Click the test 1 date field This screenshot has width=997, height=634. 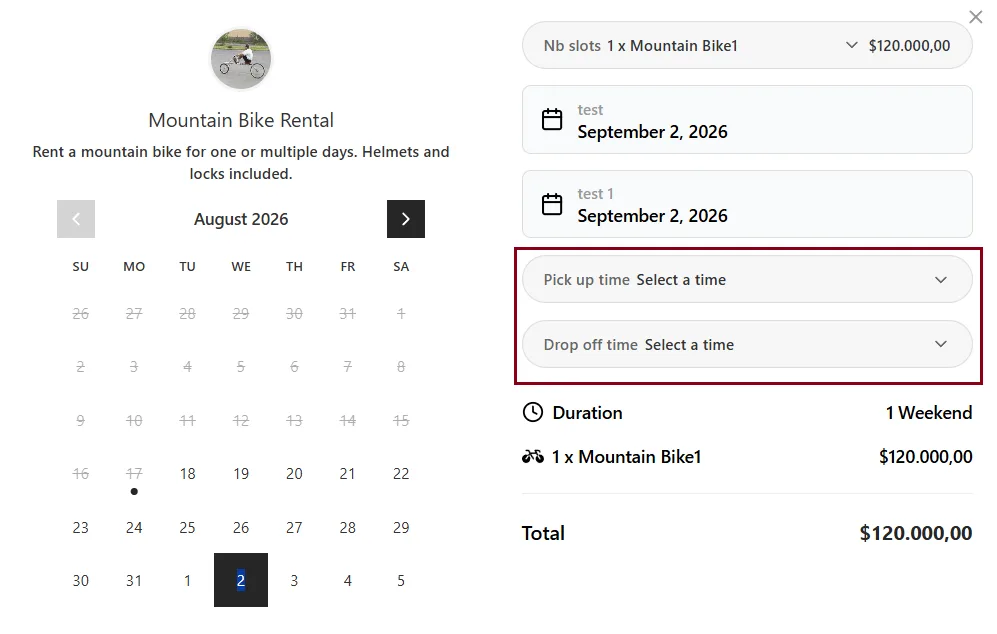pyautogui.click(x=747, y=204)
